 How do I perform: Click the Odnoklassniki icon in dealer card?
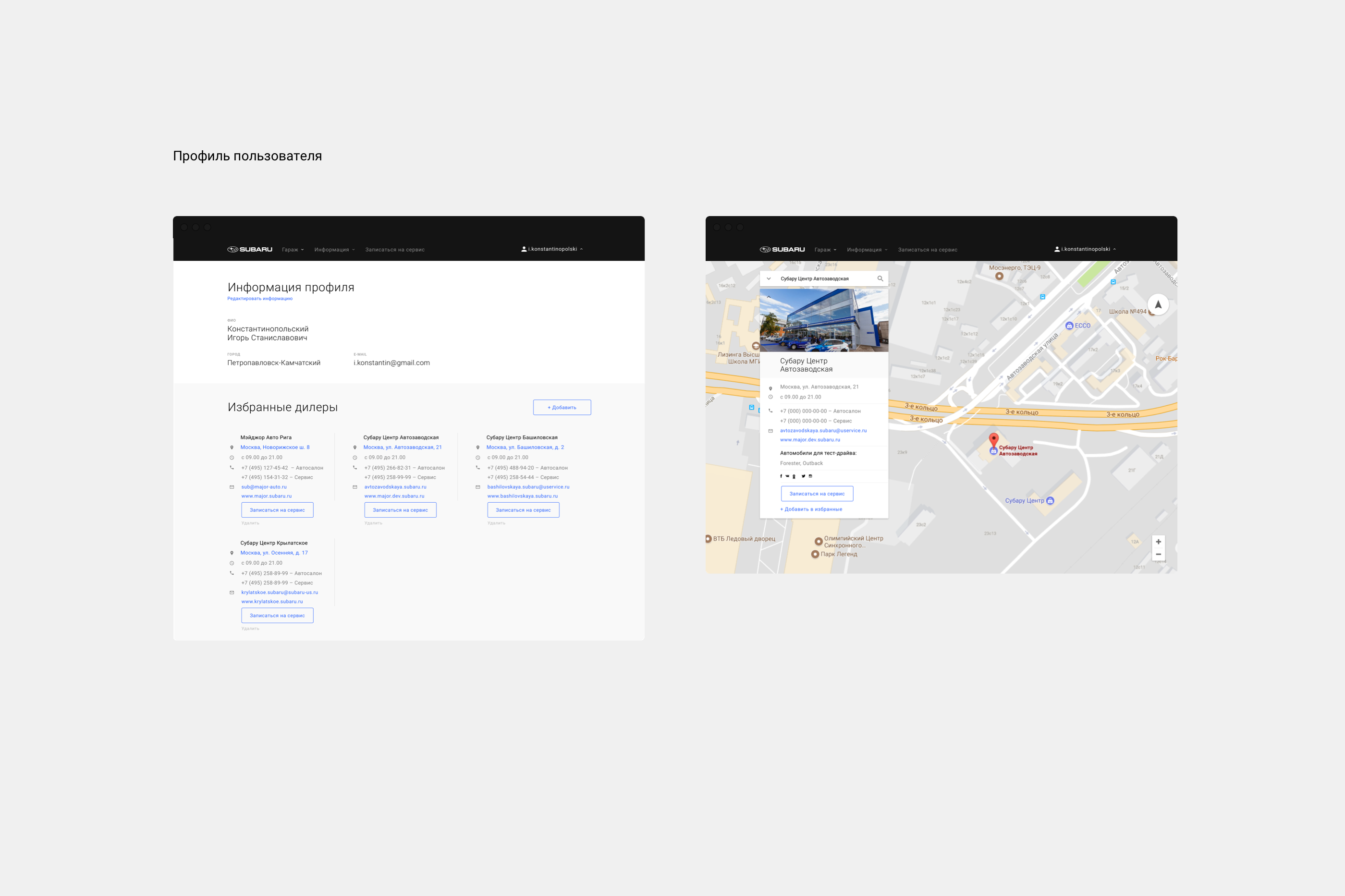point(794,476)
